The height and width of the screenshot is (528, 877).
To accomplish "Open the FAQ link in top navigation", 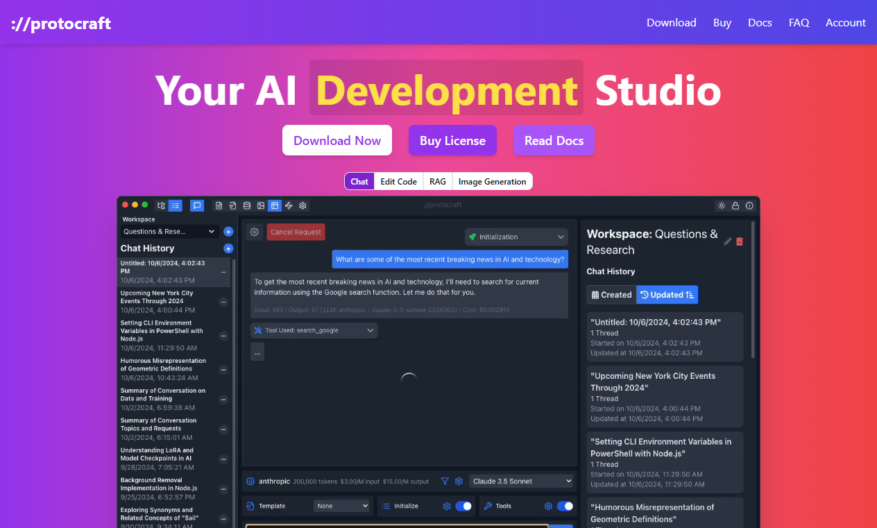I will pos(799,23).
